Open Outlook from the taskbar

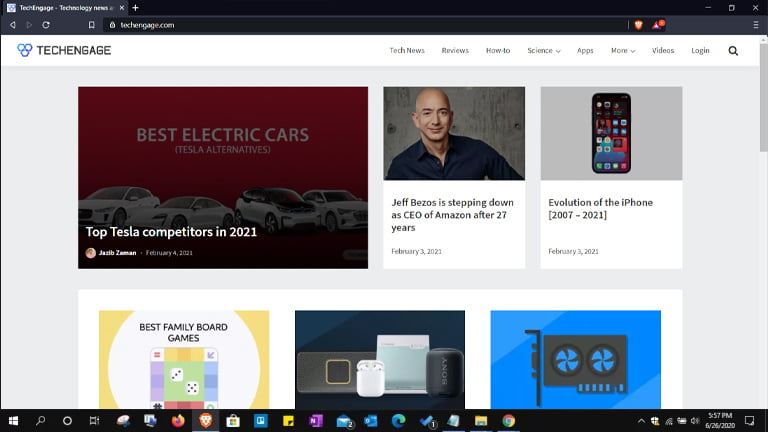click(x=371, y=421)
